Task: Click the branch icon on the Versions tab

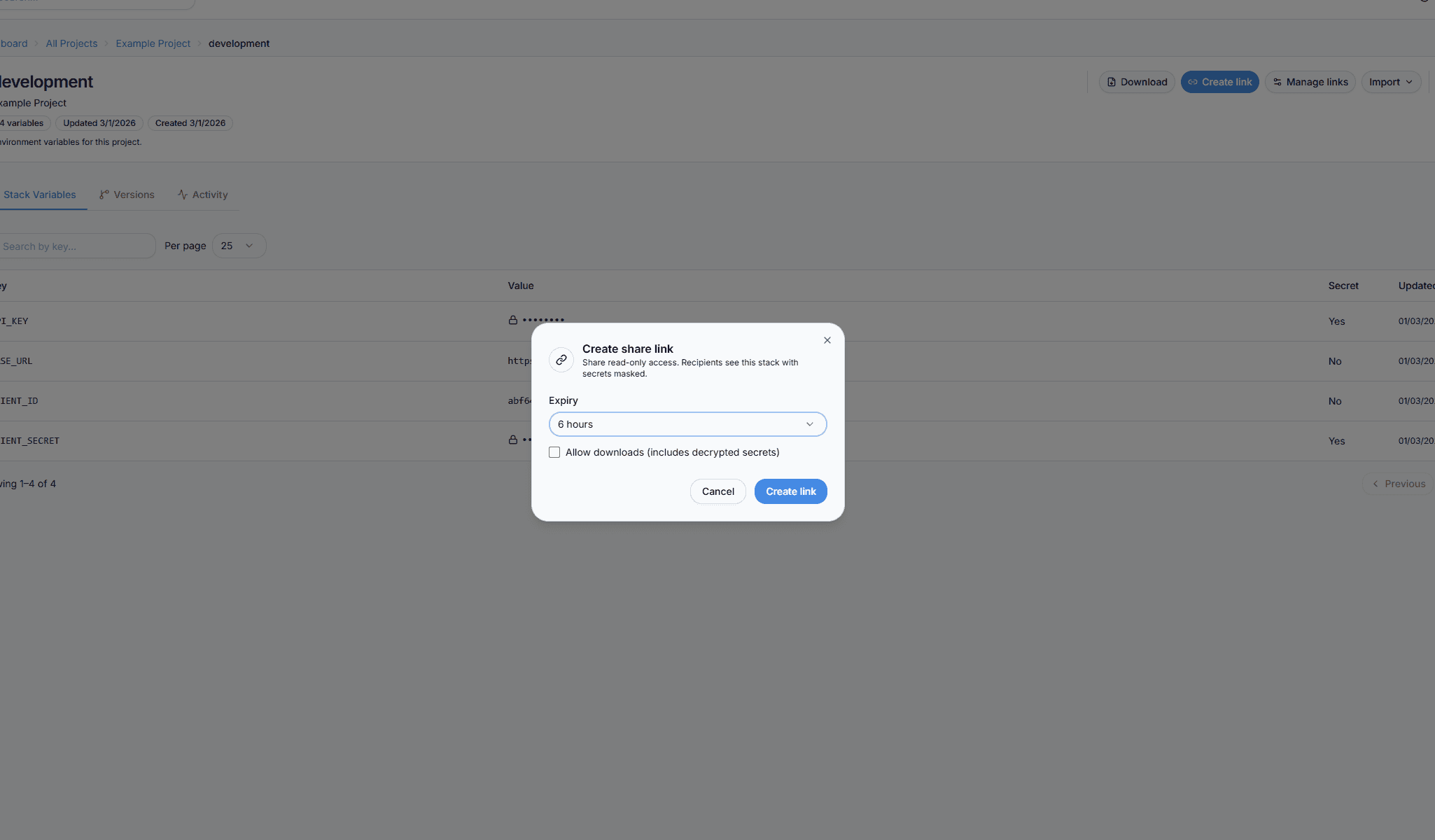Action: coord(105,194)
